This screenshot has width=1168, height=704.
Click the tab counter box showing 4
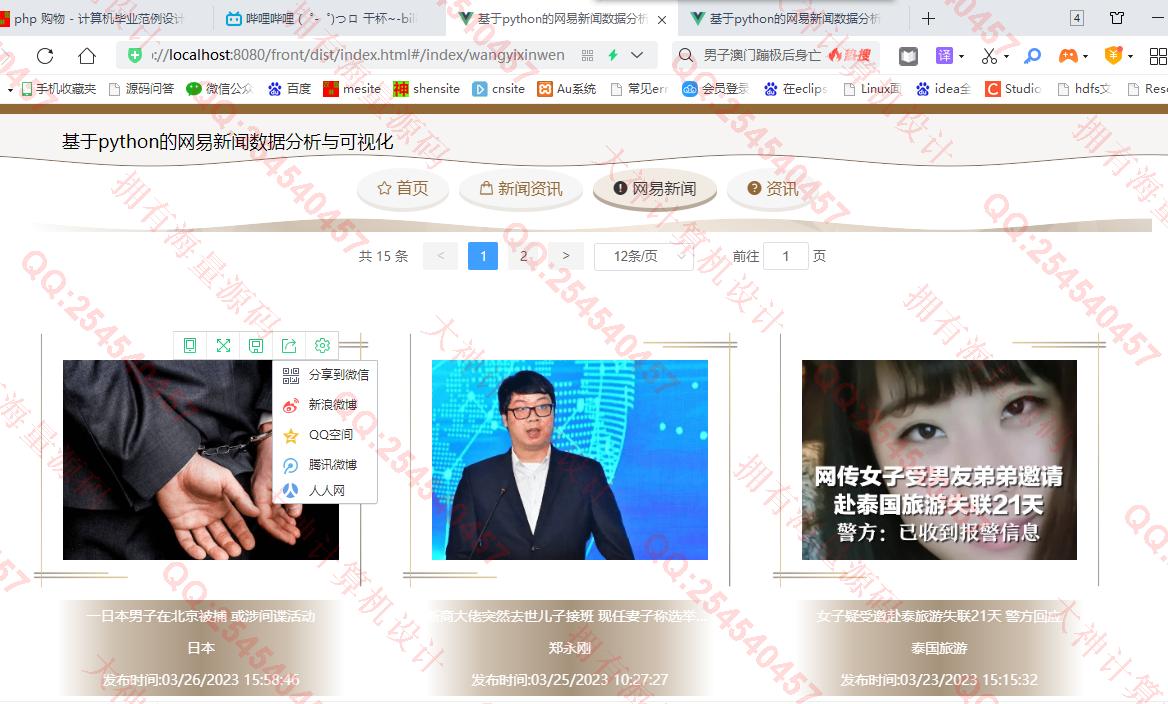(1076, 18)
